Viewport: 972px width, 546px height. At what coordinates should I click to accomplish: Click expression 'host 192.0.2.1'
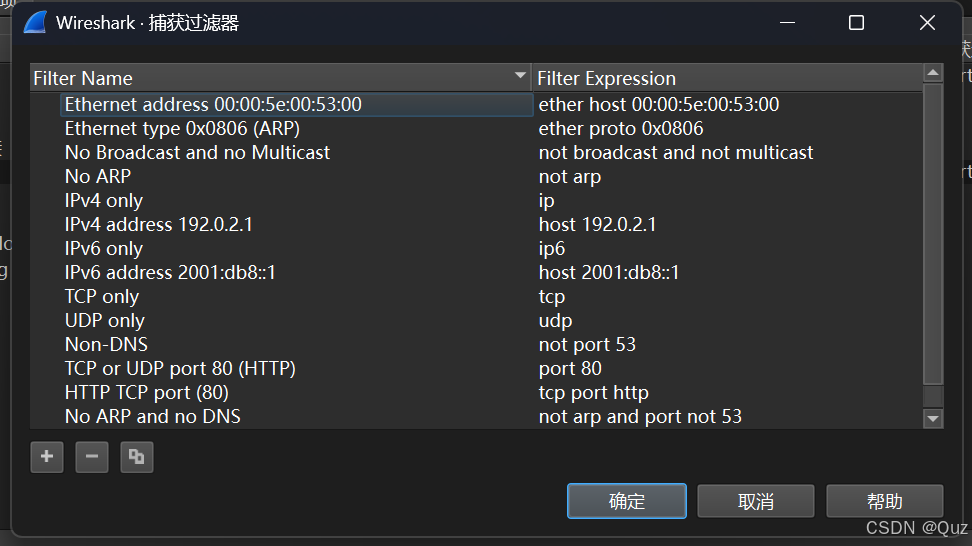(597, 224)
